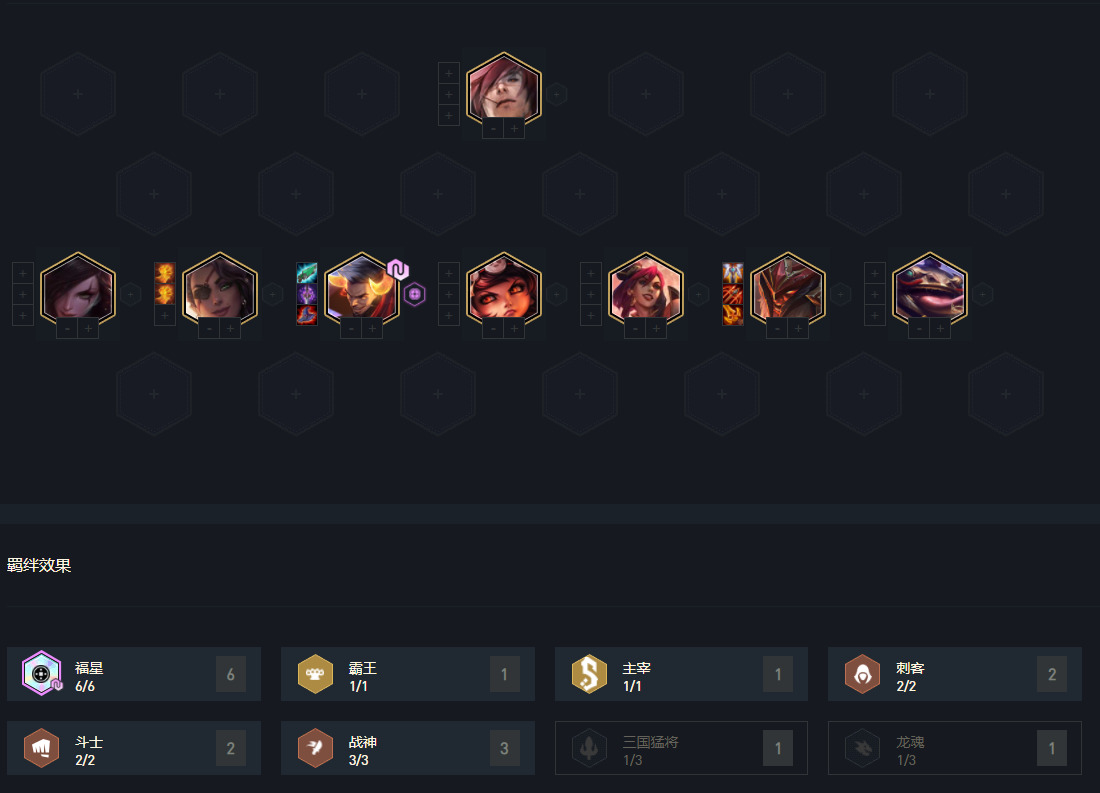1100x793 pixels.
Task: Click the top item icon beside Darius
Action: [307, 273]
